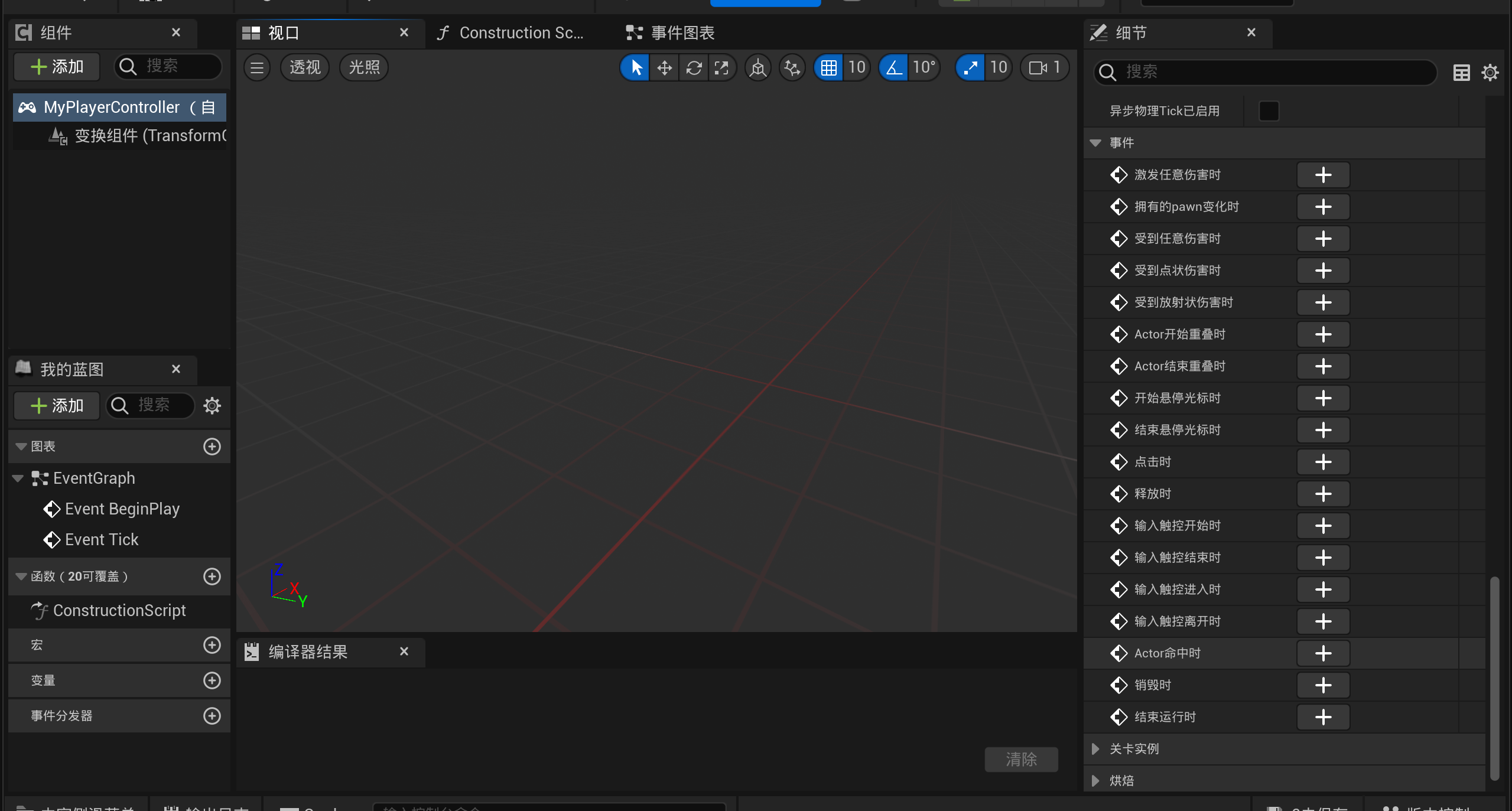Viewport: 1512px width, 811px height.
Task: Toggle world/local coordinate system icon
Action: (757, 67)
